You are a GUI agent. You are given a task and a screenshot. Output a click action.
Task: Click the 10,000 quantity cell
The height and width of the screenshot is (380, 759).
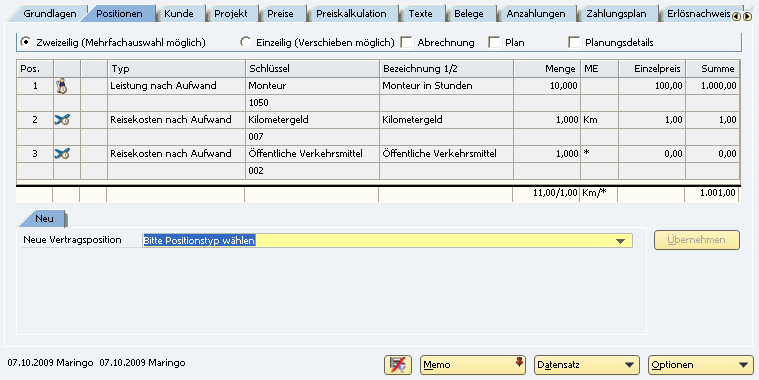tap(546, 86)
